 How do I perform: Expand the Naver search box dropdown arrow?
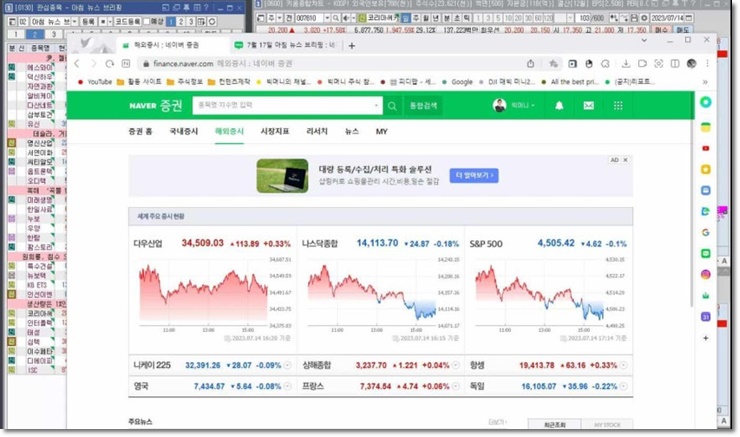pos(376,105)
